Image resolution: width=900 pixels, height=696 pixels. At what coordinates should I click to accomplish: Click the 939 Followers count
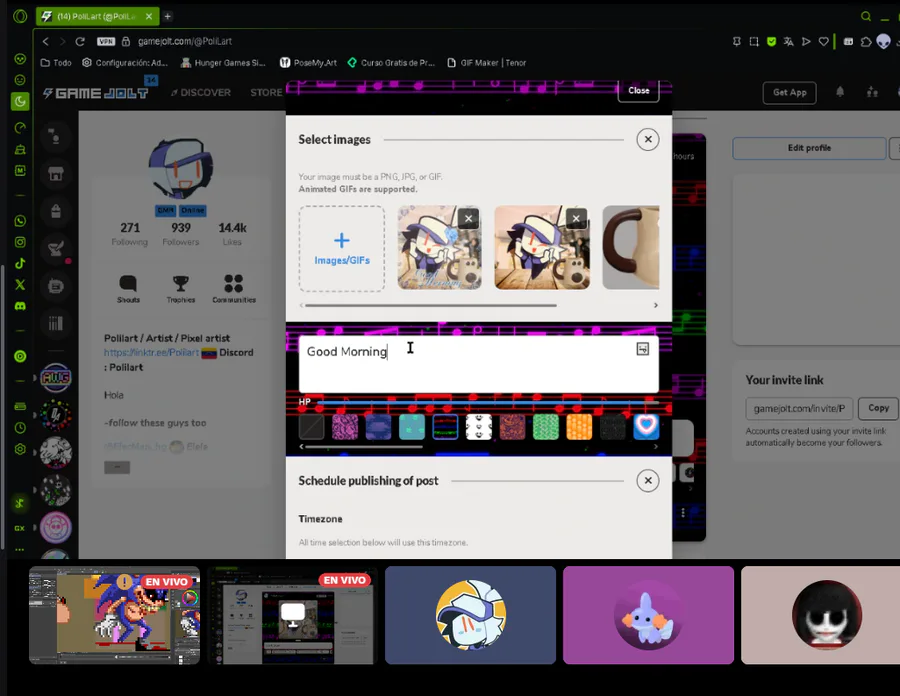181,234
